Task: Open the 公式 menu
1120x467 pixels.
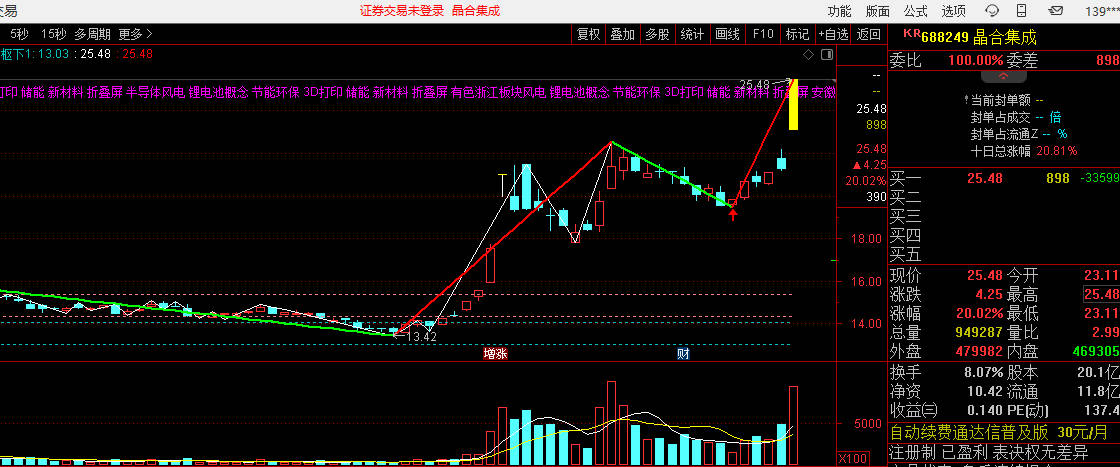Action: [915, 11]
